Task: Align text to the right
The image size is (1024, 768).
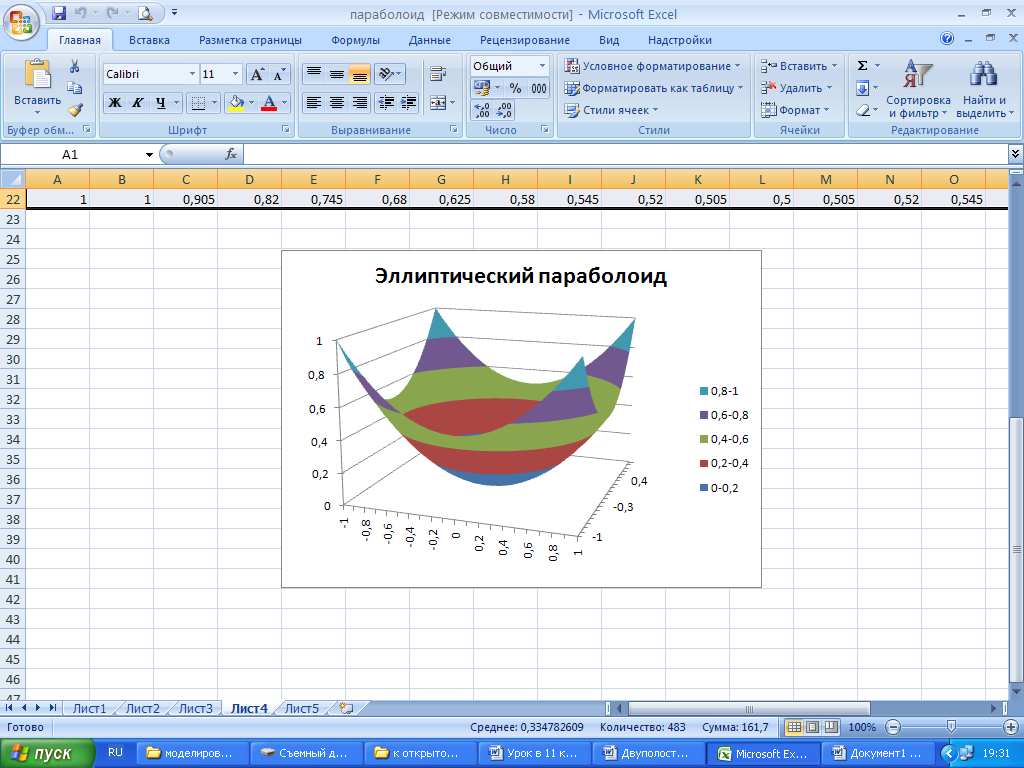Action: [x=359, y=103]
